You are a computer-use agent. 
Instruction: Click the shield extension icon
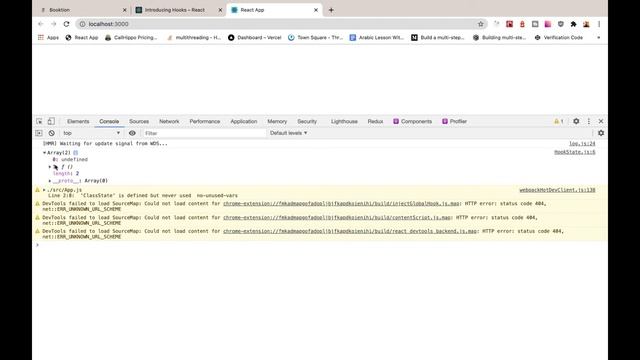[561, 24]
